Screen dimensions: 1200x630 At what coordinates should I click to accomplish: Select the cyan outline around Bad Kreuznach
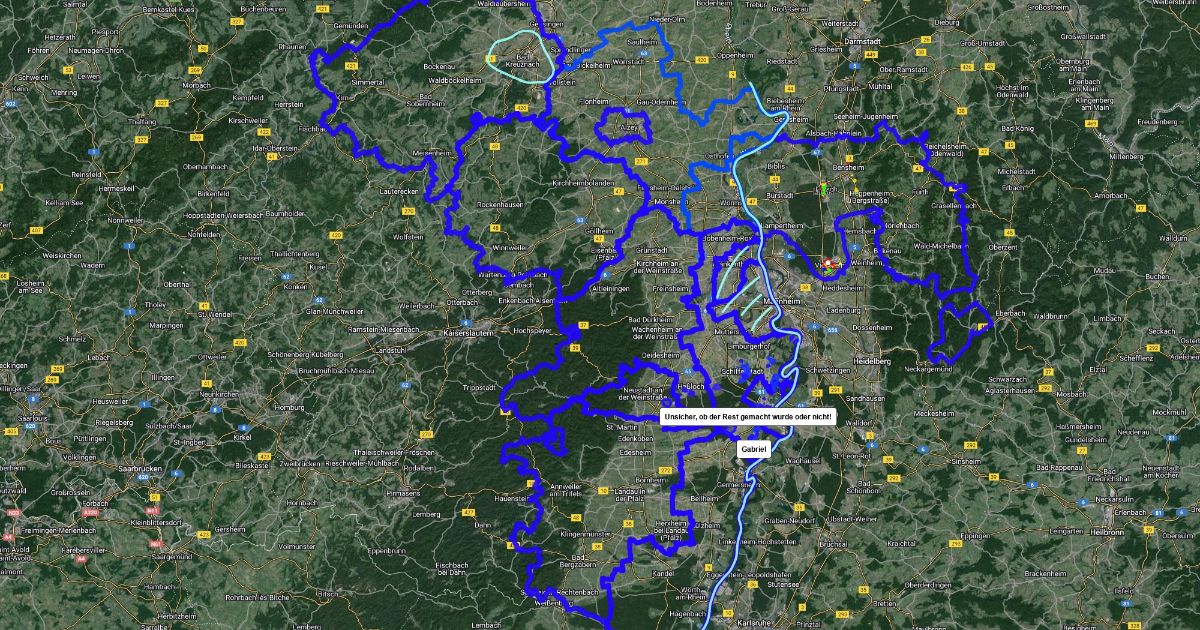pyautogui.click(x=520, y=56)
